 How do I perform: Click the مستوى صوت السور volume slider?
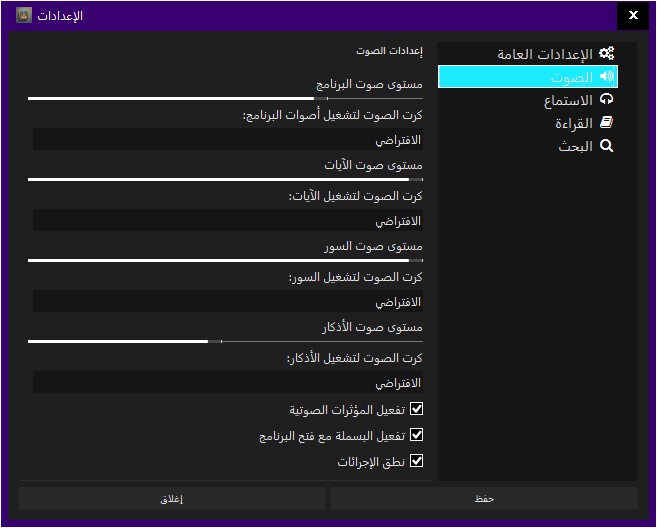click(225, 260)
